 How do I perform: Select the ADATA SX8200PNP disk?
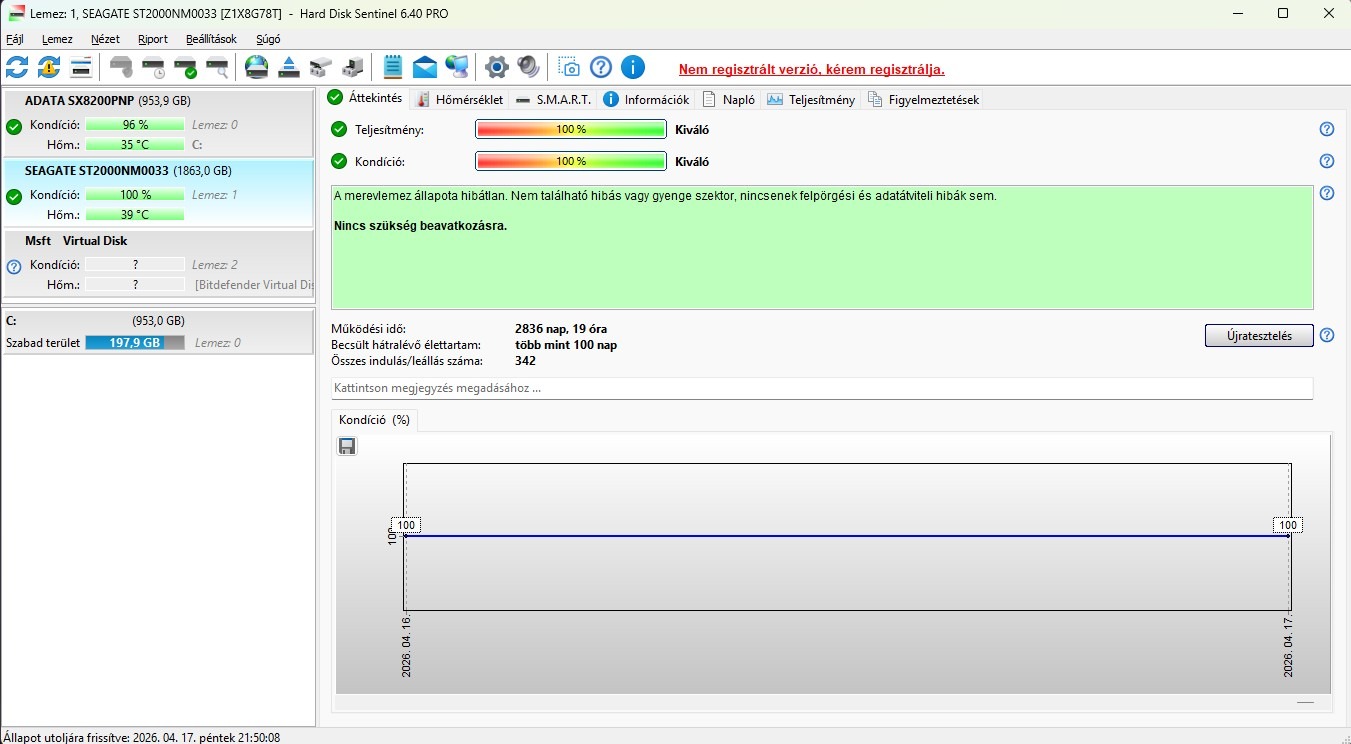point(159,123)
